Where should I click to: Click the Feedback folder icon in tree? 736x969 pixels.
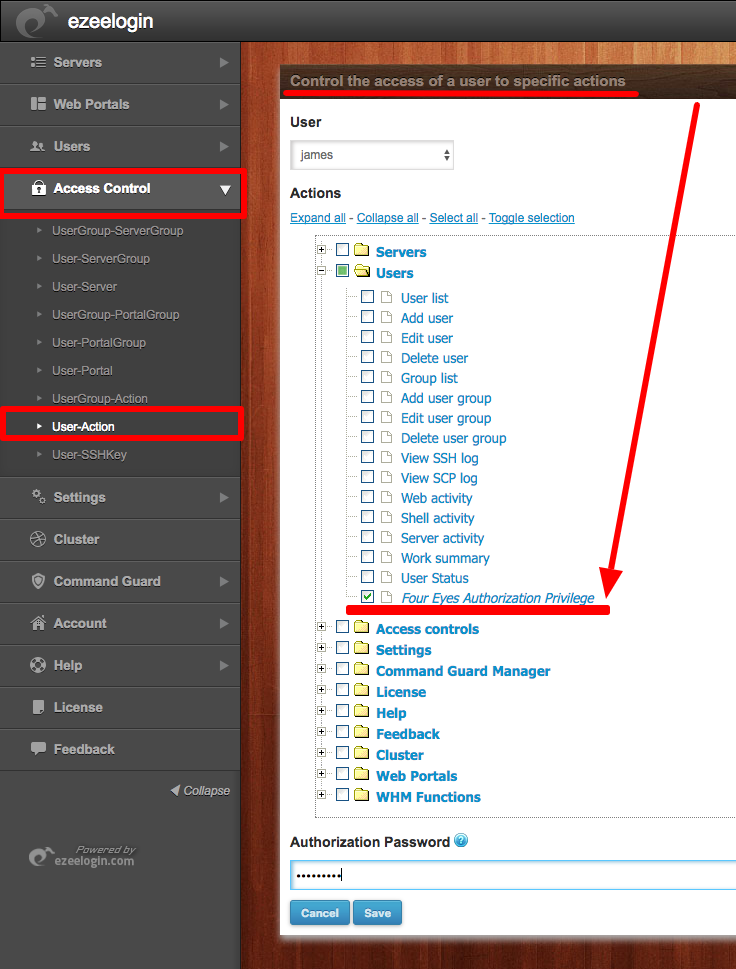click(362, 732)
